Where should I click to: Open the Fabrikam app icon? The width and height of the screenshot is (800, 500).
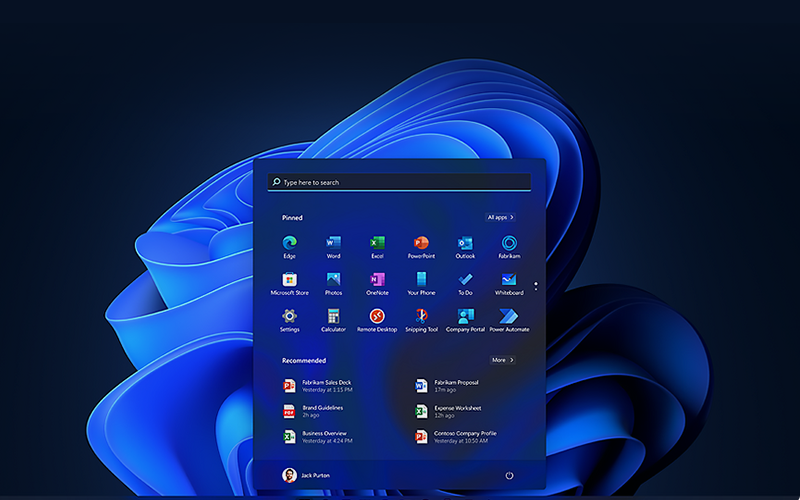[509, 243]
